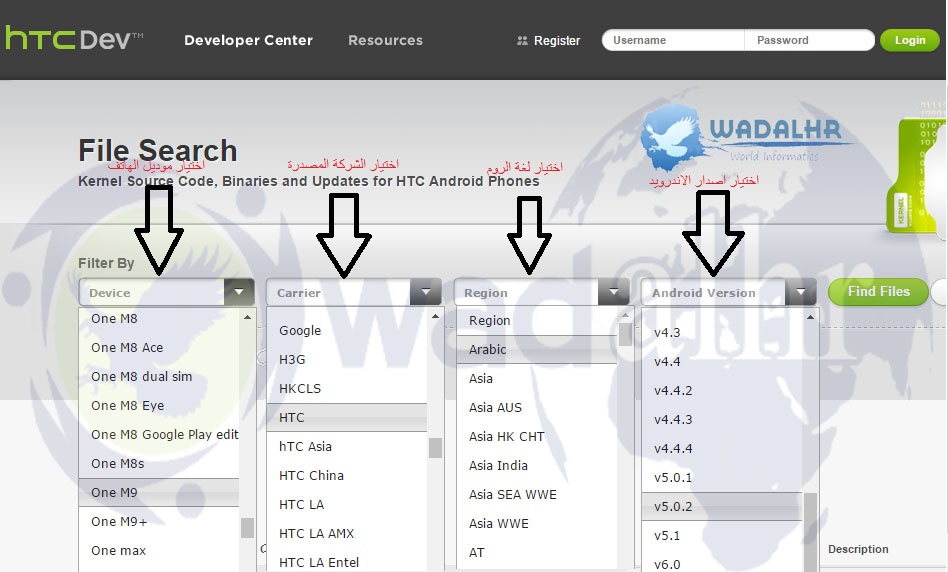The height and width of the screenshot is (572, 948).
Task: Focus the Username input field
Action: pyautogui.click(x=673, y=41)
